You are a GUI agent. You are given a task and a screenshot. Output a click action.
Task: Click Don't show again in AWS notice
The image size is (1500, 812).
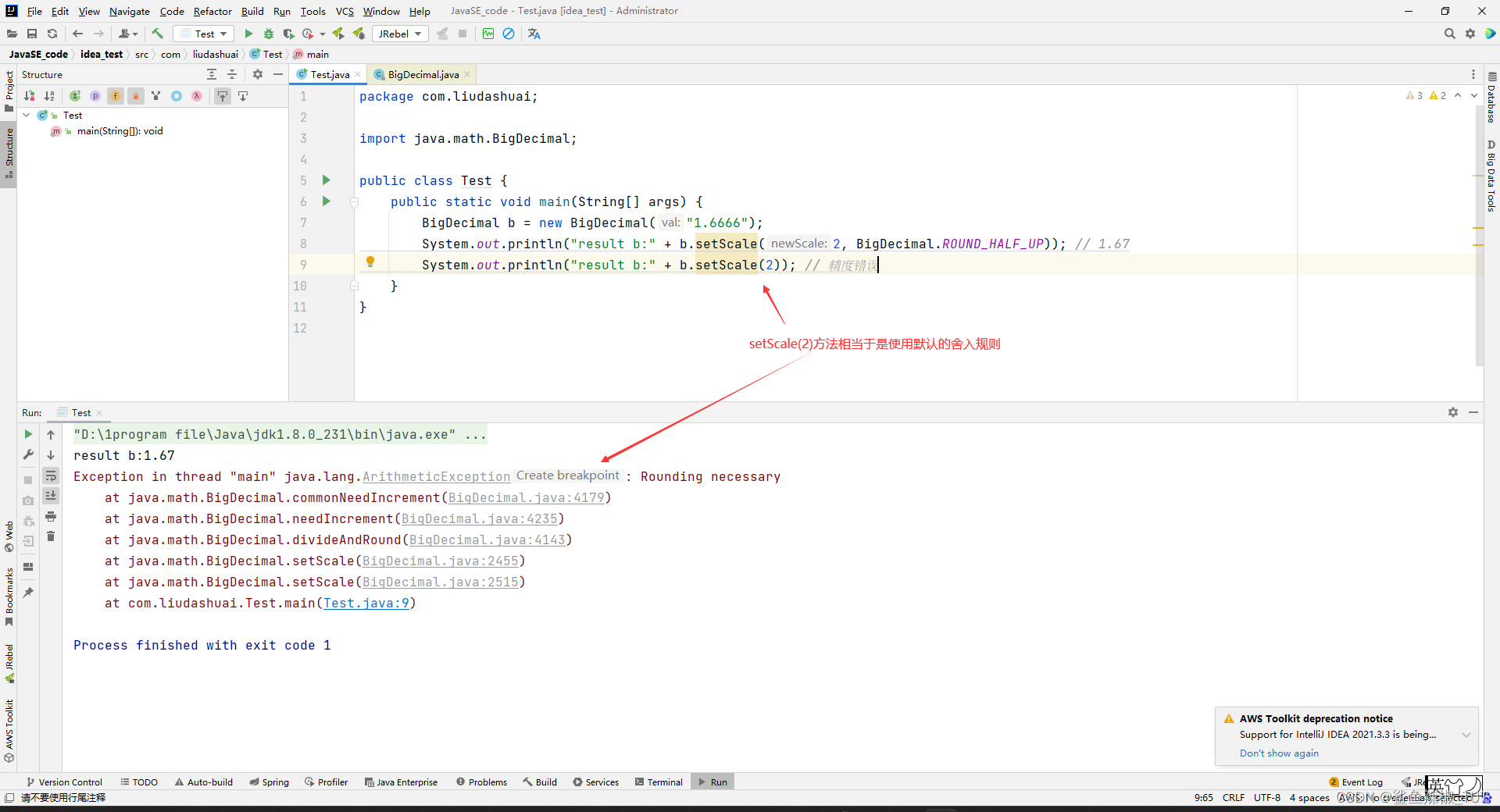coord(1279,753)
